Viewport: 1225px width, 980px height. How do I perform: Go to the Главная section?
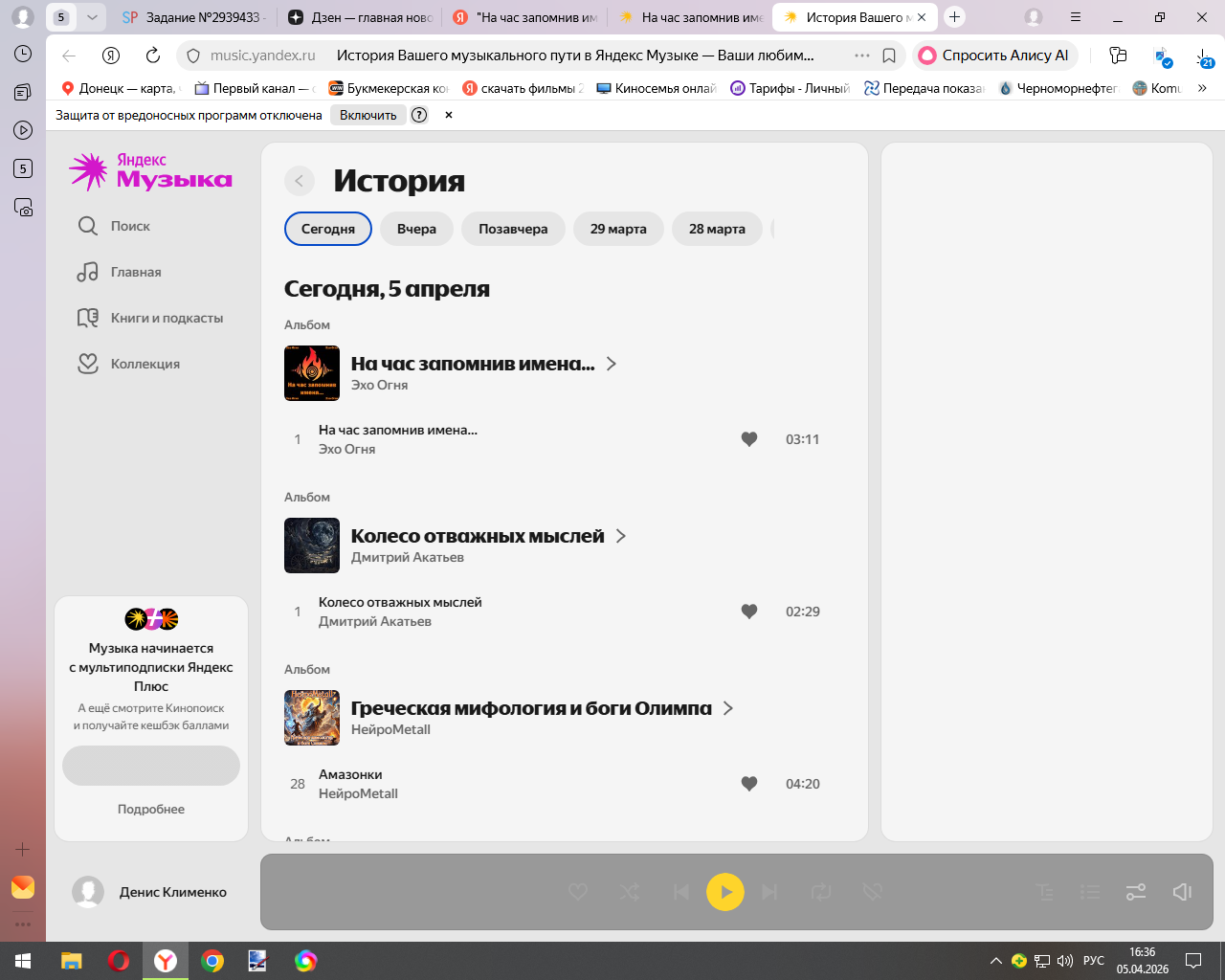tap(120, 272)
